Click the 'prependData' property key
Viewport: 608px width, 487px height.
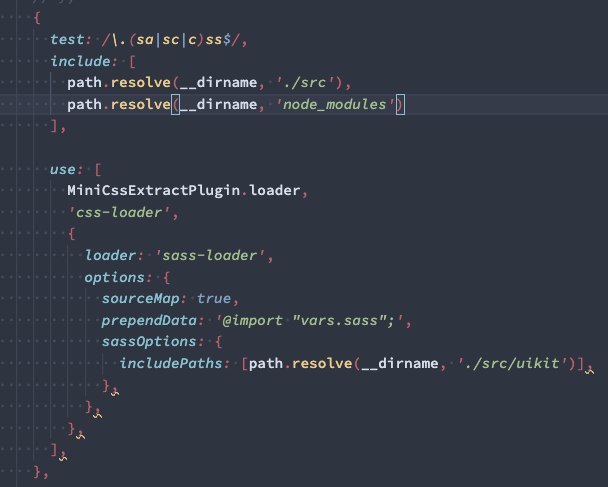149,321
